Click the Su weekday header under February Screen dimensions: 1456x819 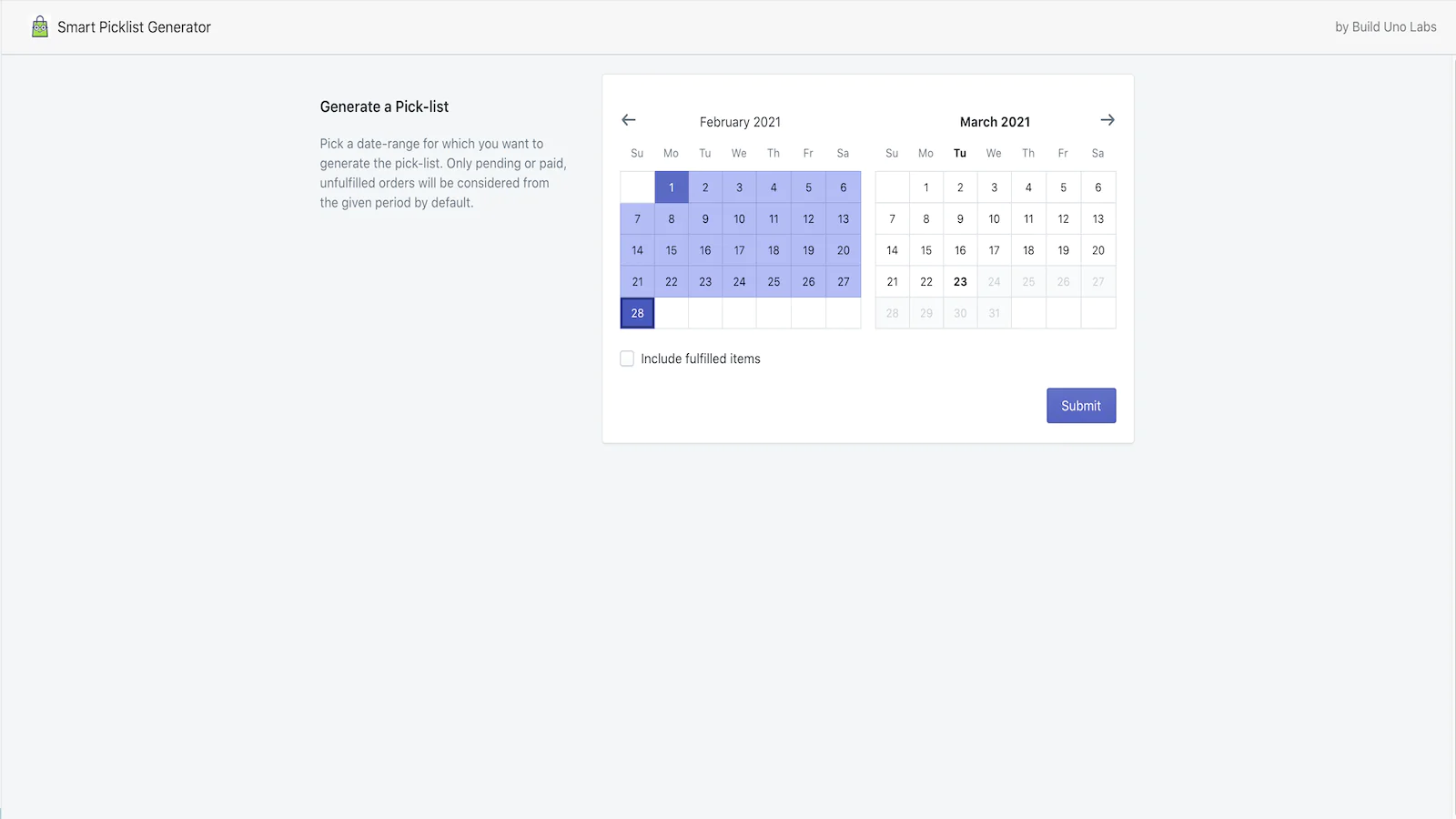click(x=636, y=153)
